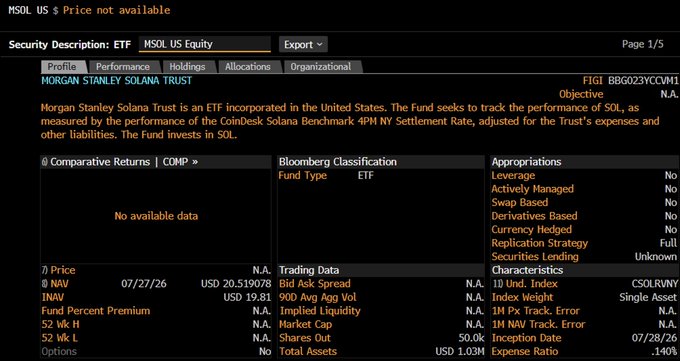Click the Price not available text
680x361 pixels.
(x=117, y=10)
